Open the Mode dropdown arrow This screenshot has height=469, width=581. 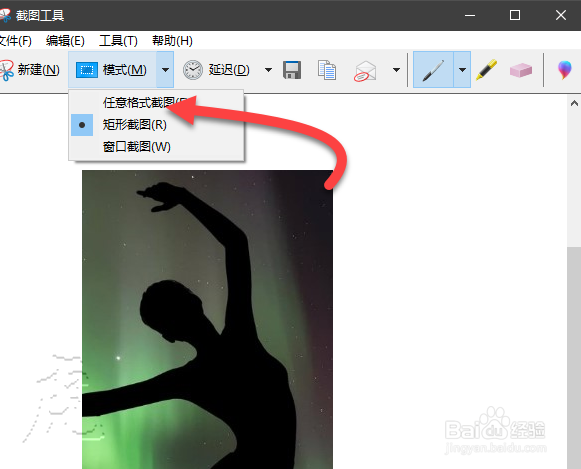165,70
